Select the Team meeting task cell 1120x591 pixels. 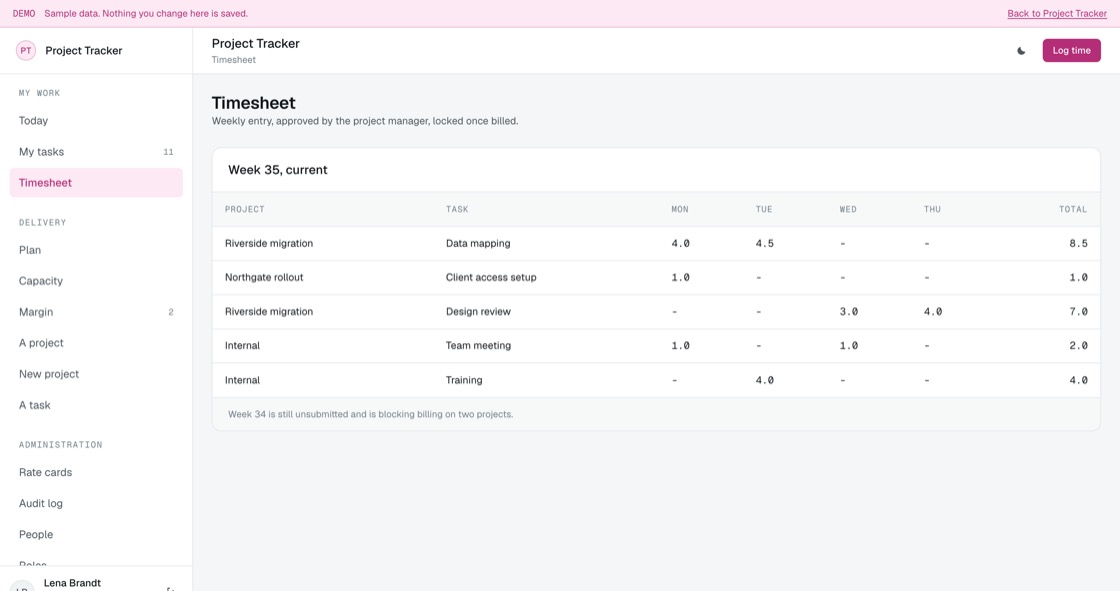(x=478, y=346)
